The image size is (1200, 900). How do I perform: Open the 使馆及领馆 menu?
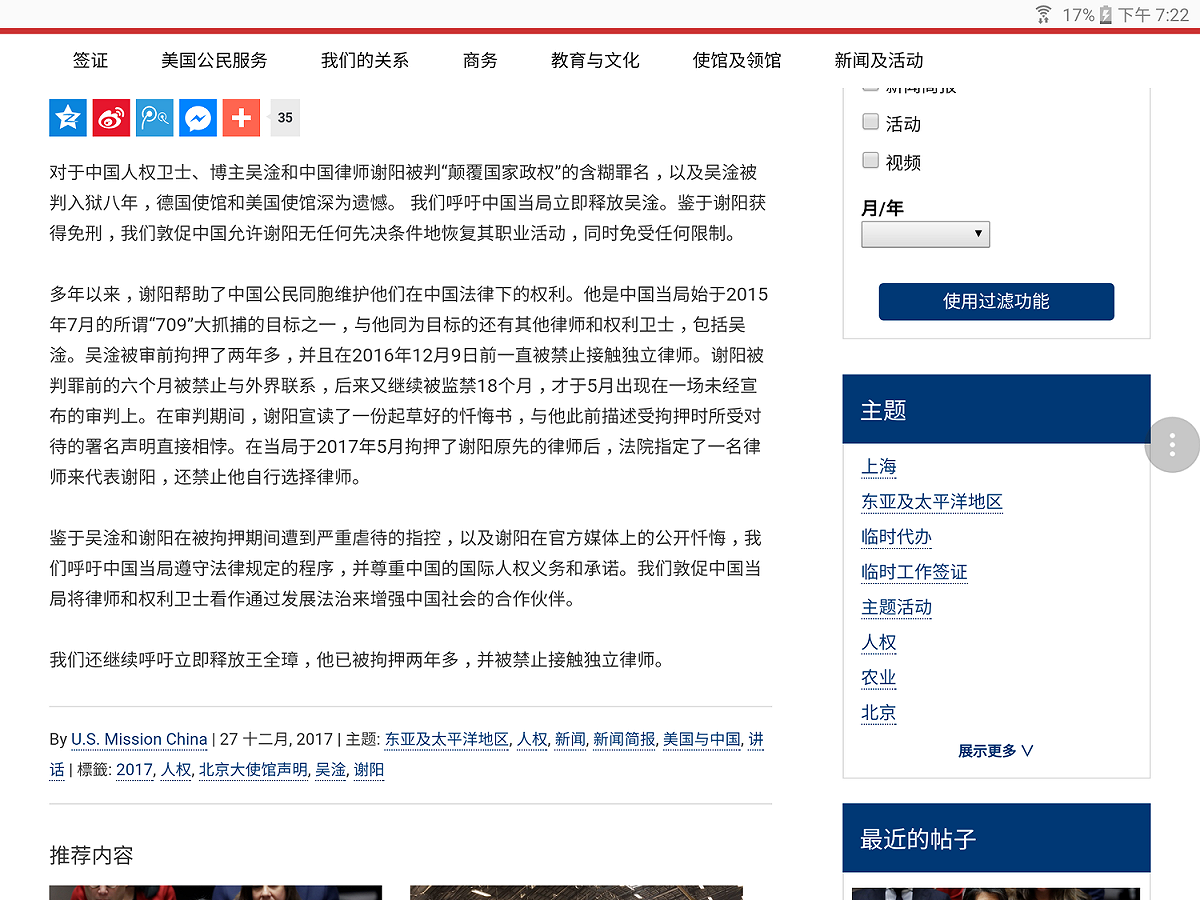tap(737, 60)
